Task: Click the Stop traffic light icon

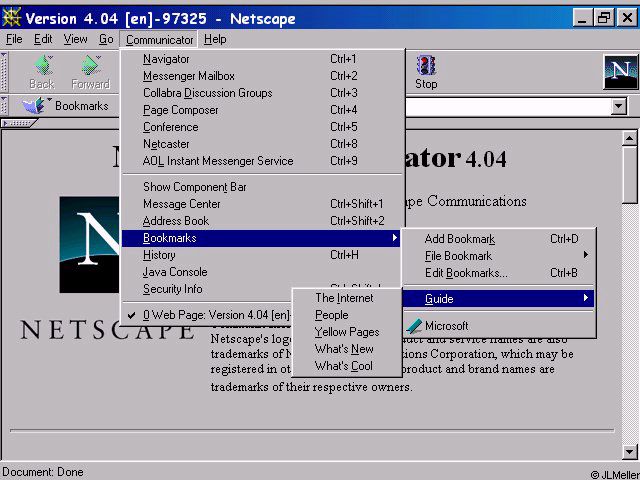Action: click(426, 65)
